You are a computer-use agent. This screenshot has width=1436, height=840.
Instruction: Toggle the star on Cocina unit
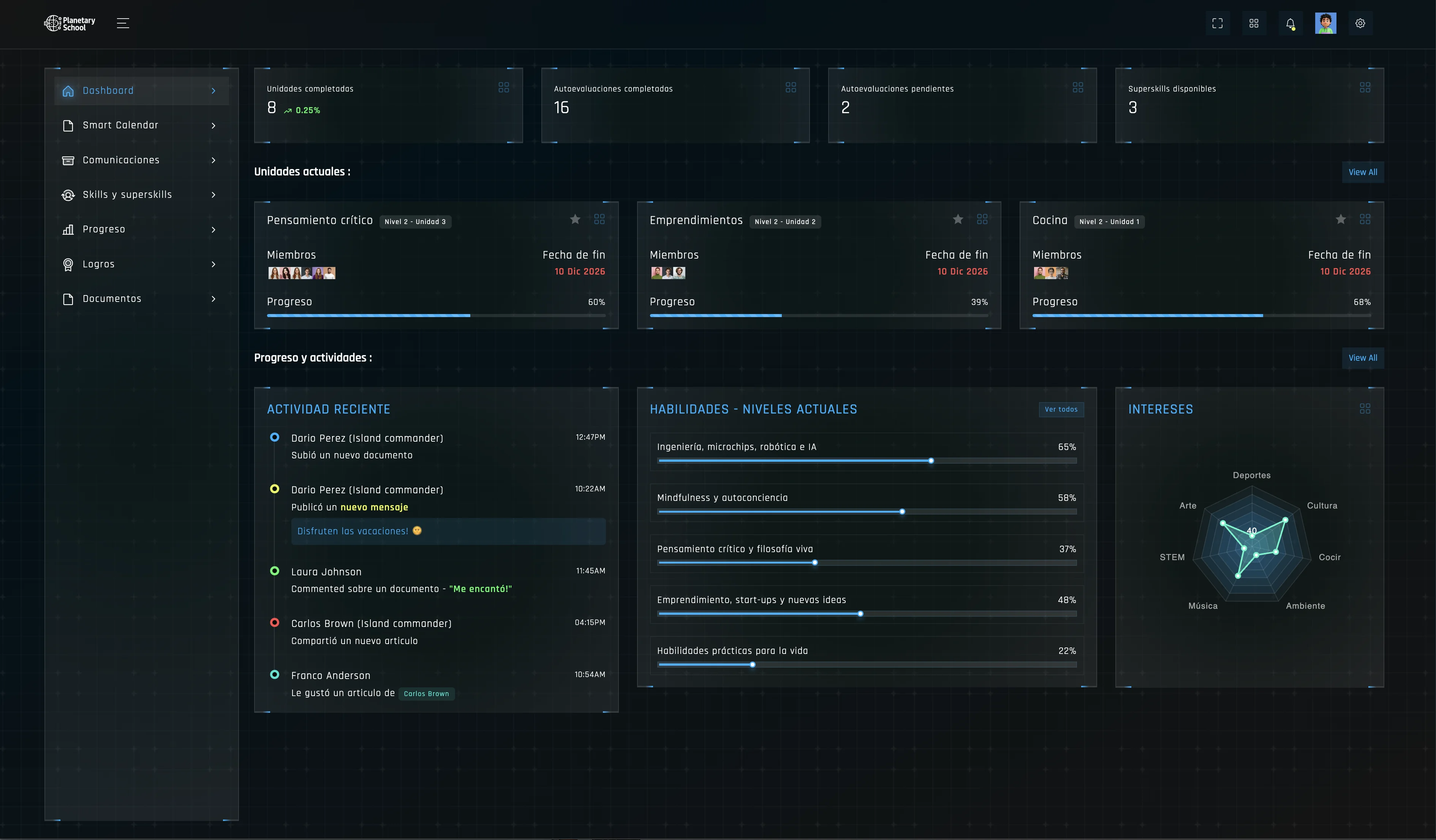tap(1341, 219)
